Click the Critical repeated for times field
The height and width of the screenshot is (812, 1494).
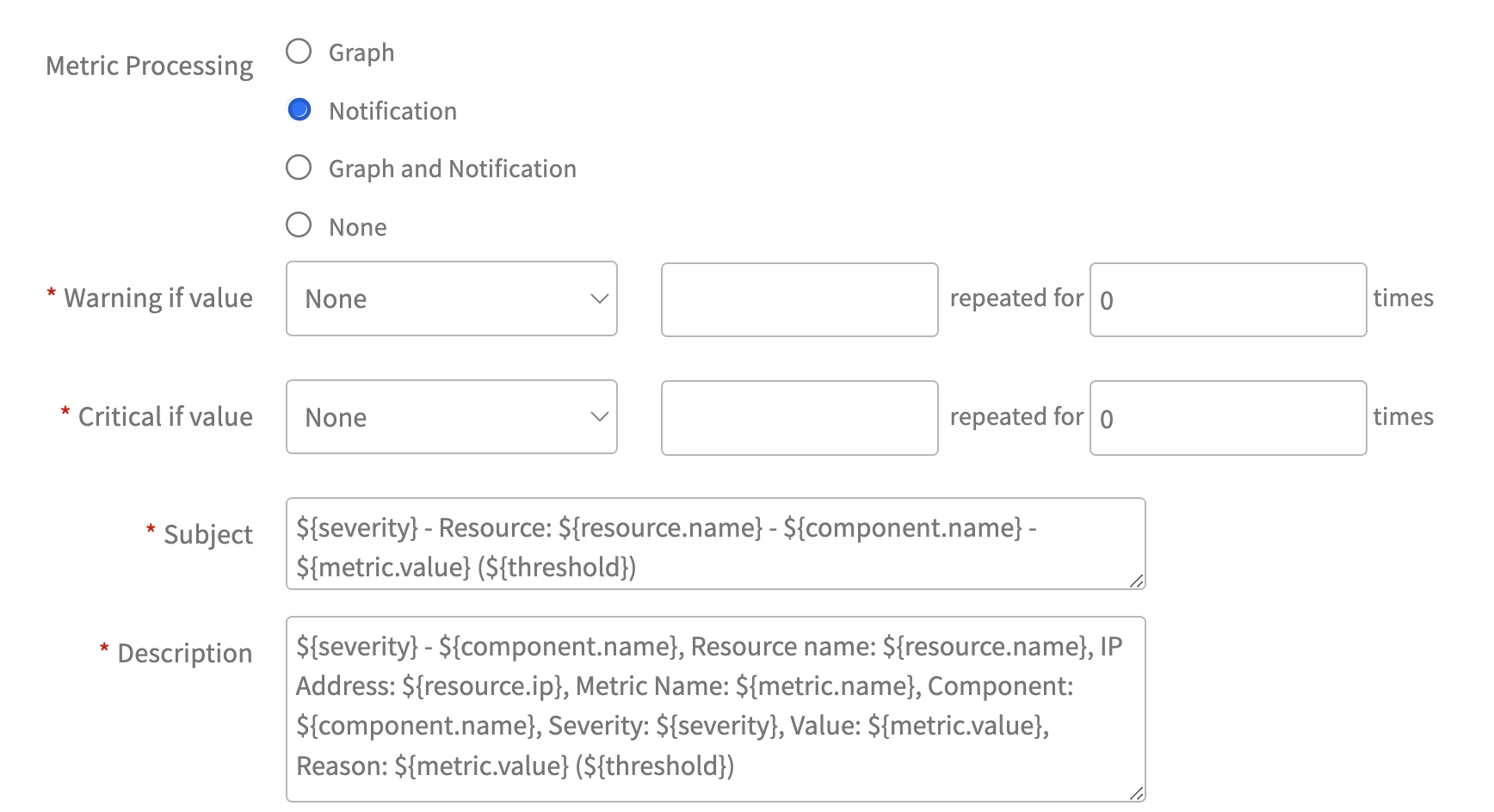[1227, 417]
